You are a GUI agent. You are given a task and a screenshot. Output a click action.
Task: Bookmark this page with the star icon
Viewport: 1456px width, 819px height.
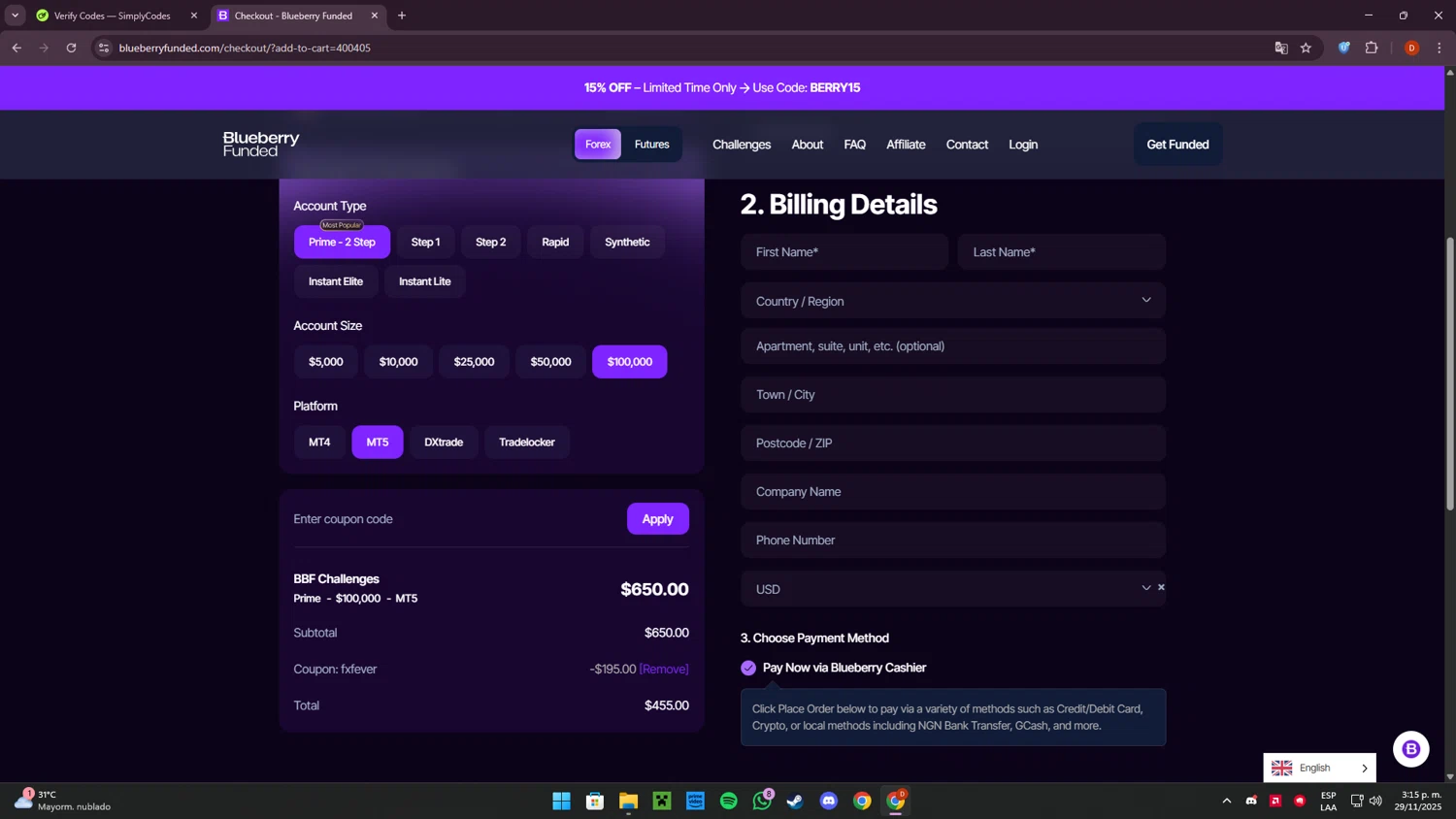(x=1306, y=48)
